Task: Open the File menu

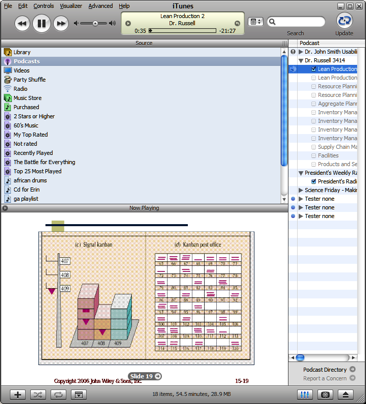Action: 8,6
